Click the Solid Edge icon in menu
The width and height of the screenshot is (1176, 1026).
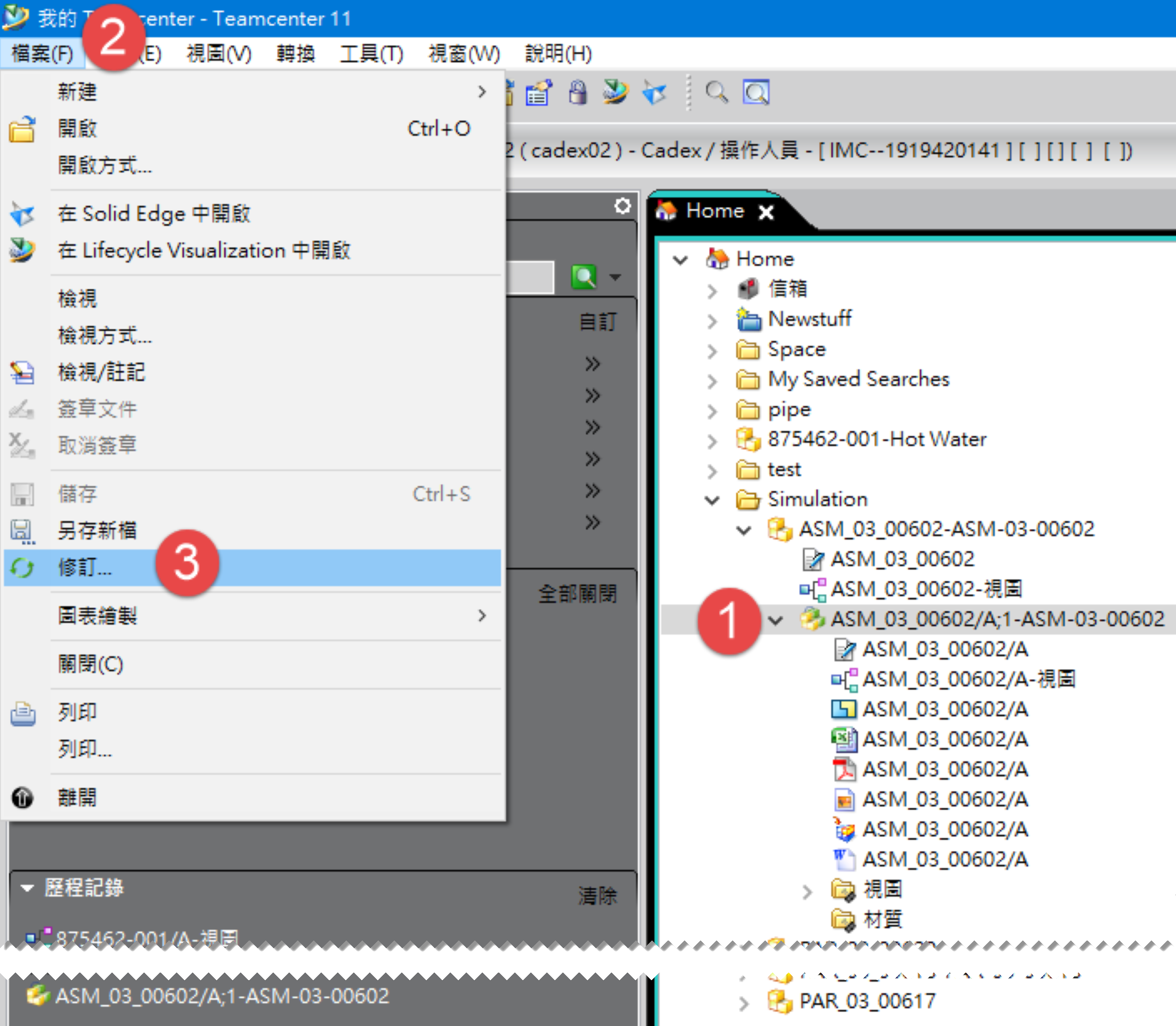pos(22,214)
